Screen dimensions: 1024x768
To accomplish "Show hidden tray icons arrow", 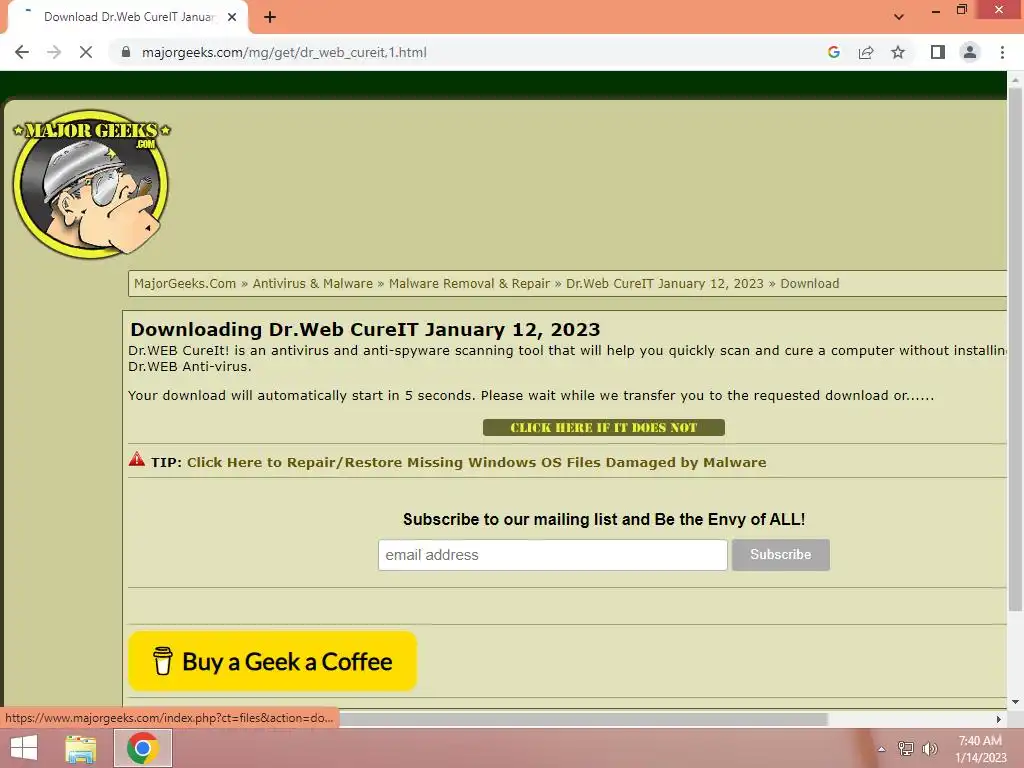I will click(x=881, y=749).
